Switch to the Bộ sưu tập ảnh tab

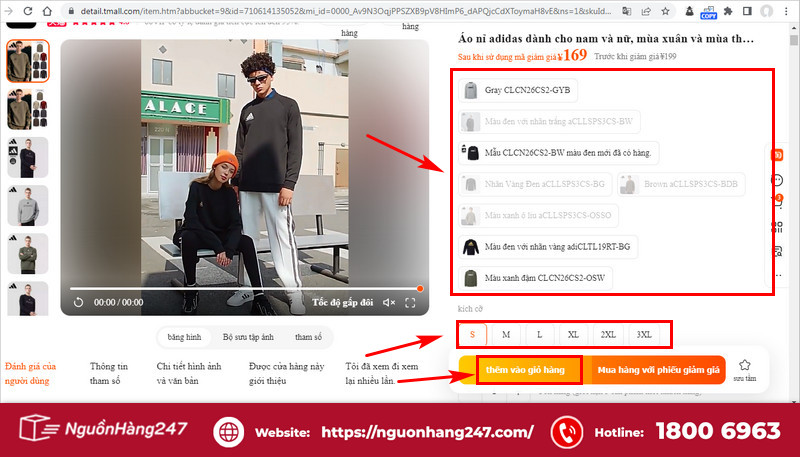pos(247,337)
